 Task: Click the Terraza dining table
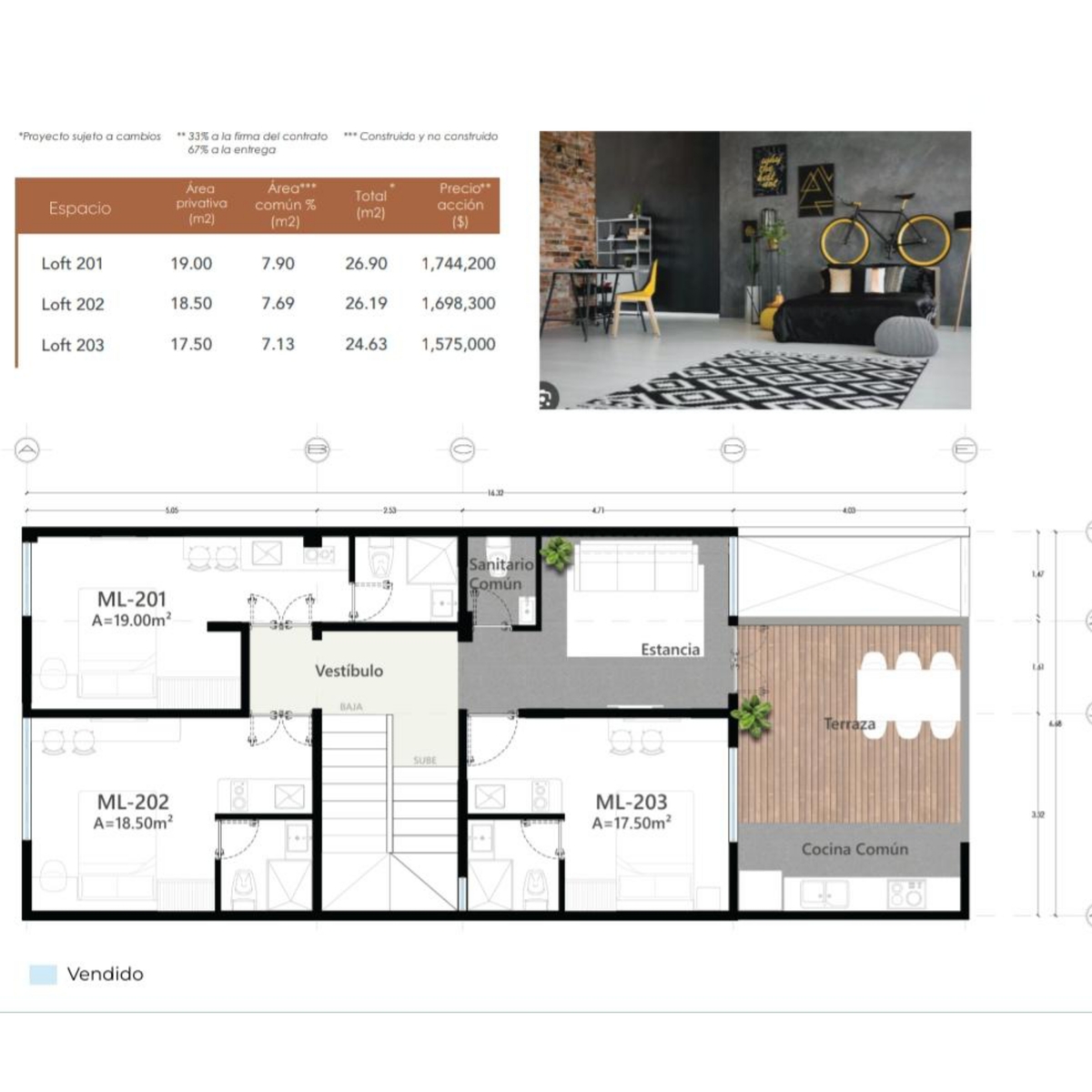908,696
